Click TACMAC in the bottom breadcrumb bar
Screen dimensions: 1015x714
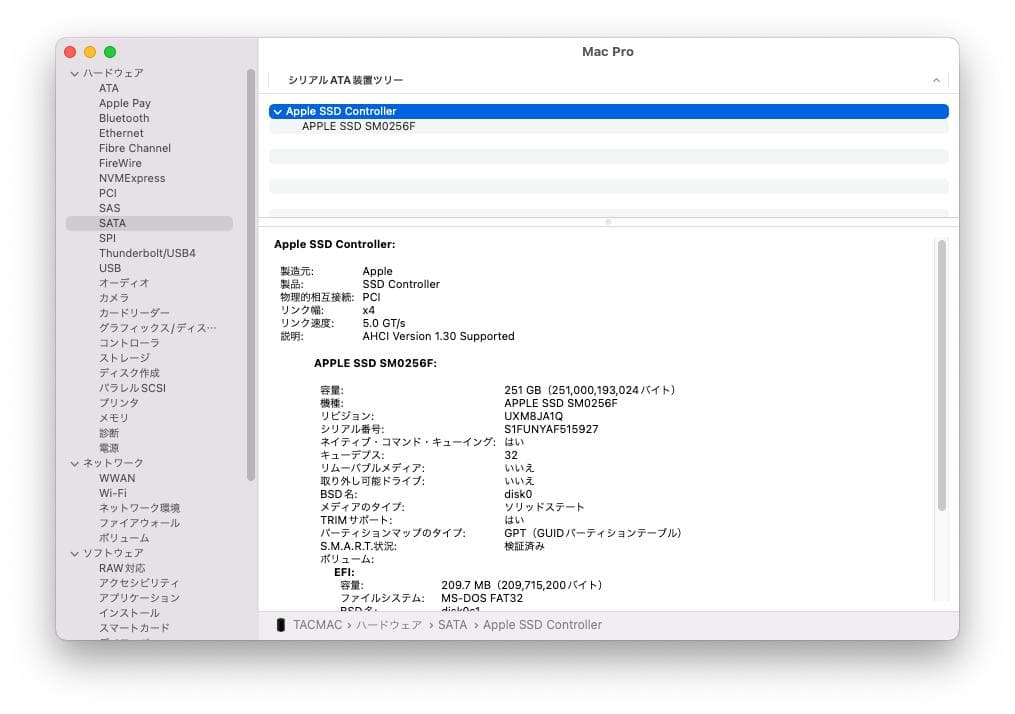pyautogui.click(x=316, y=624)
